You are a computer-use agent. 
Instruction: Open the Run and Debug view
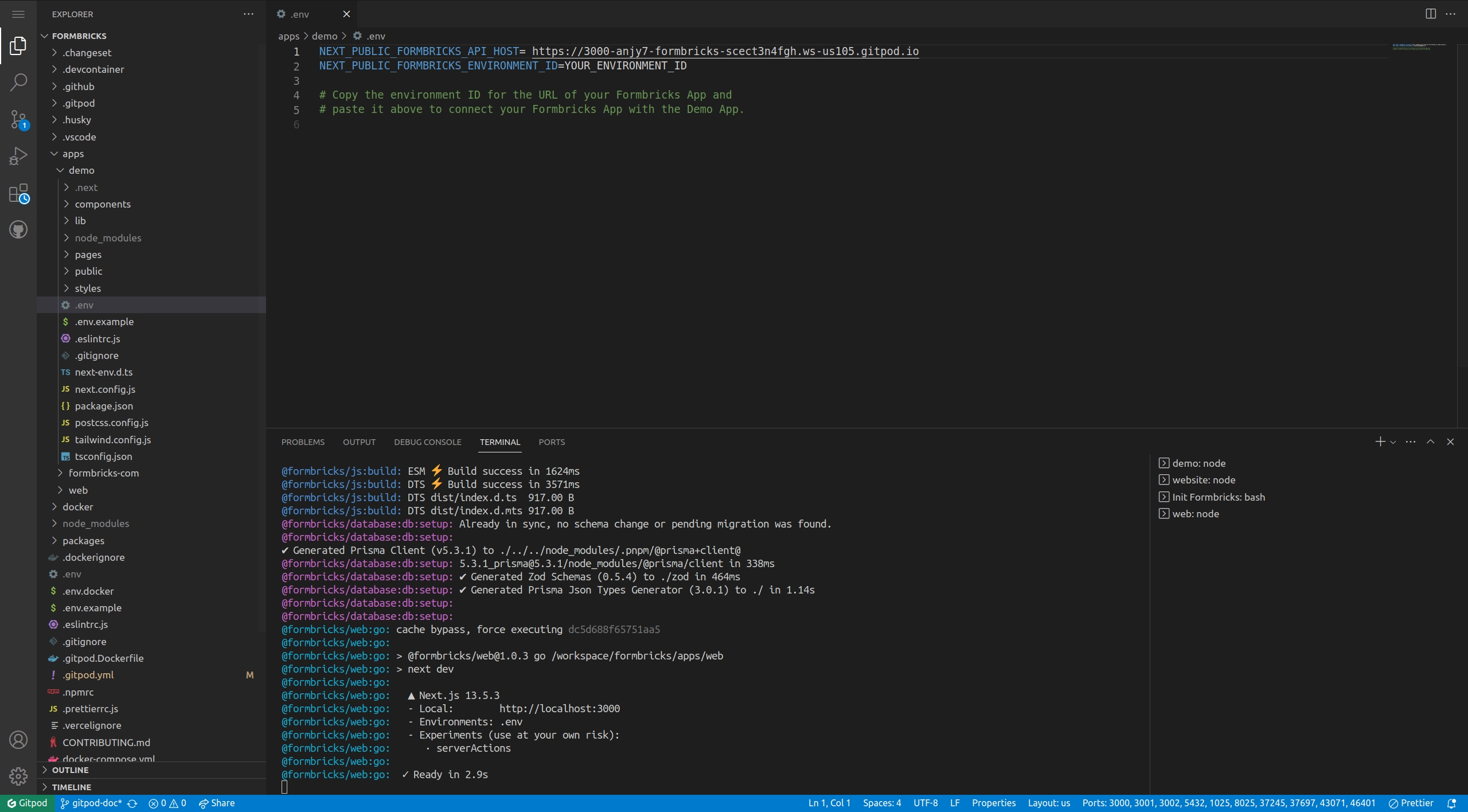coord(18,156)
